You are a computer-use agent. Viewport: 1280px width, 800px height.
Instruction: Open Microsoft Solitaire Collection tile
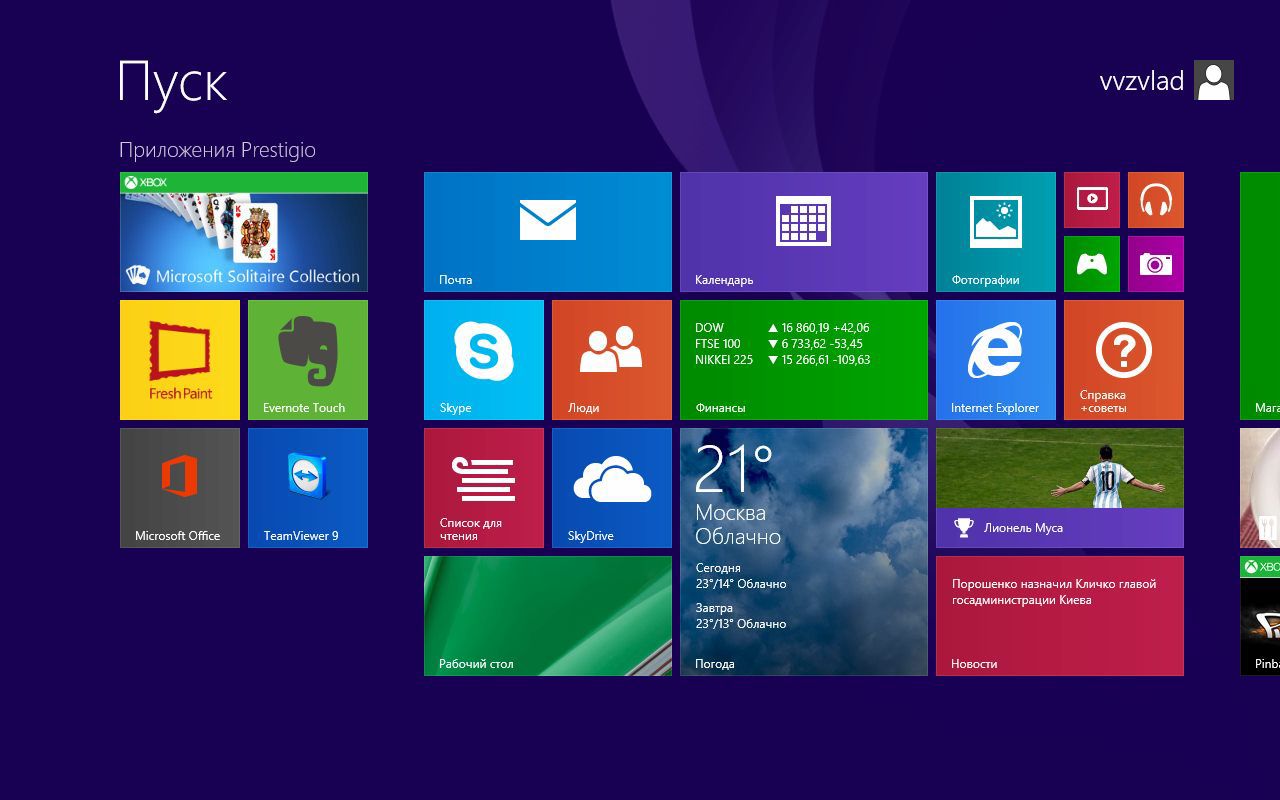pyautogui.click(x=244, y=232)
